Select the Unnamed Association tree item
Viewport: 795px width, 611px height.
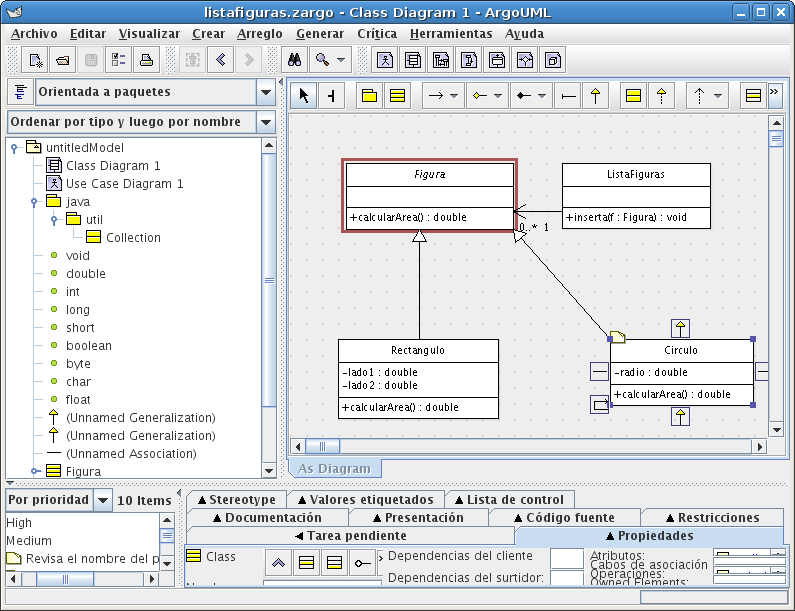(x=121, y=453)
